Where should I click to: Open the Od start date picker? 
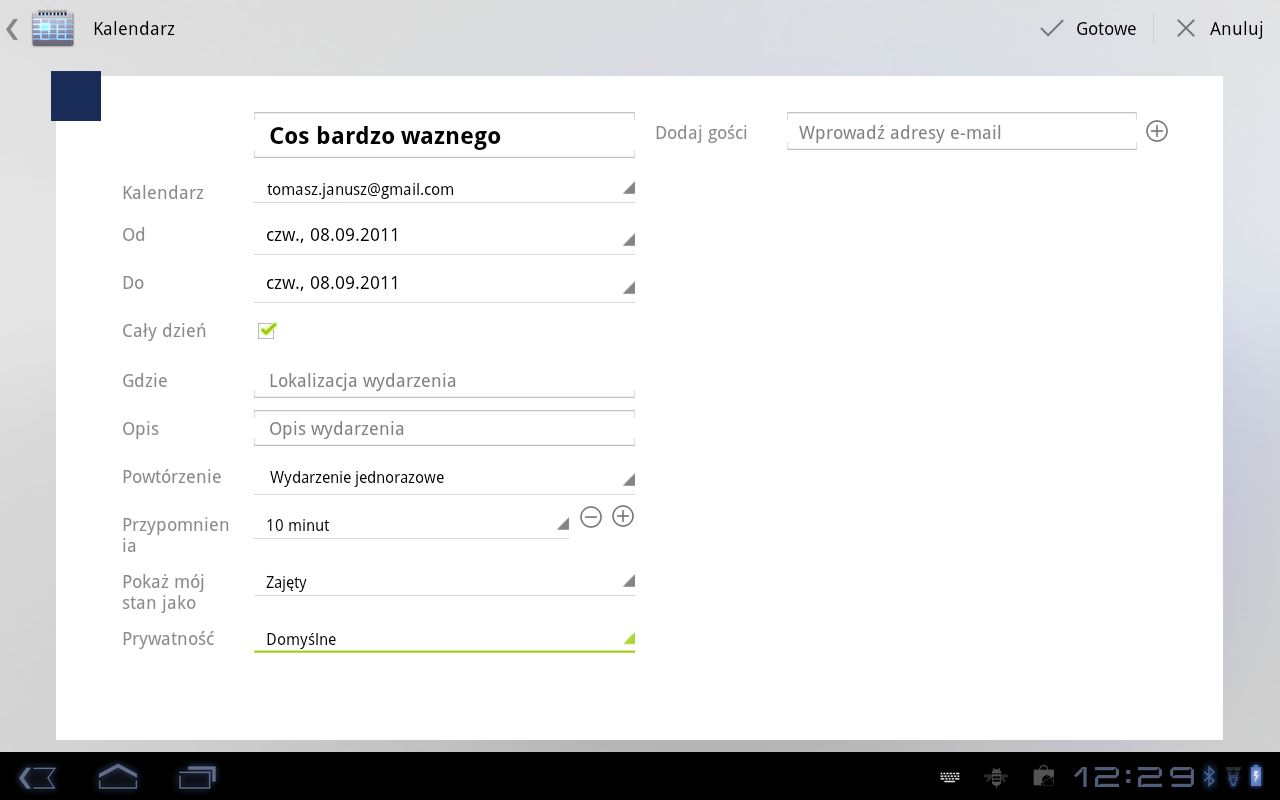[x=444, y=235]
